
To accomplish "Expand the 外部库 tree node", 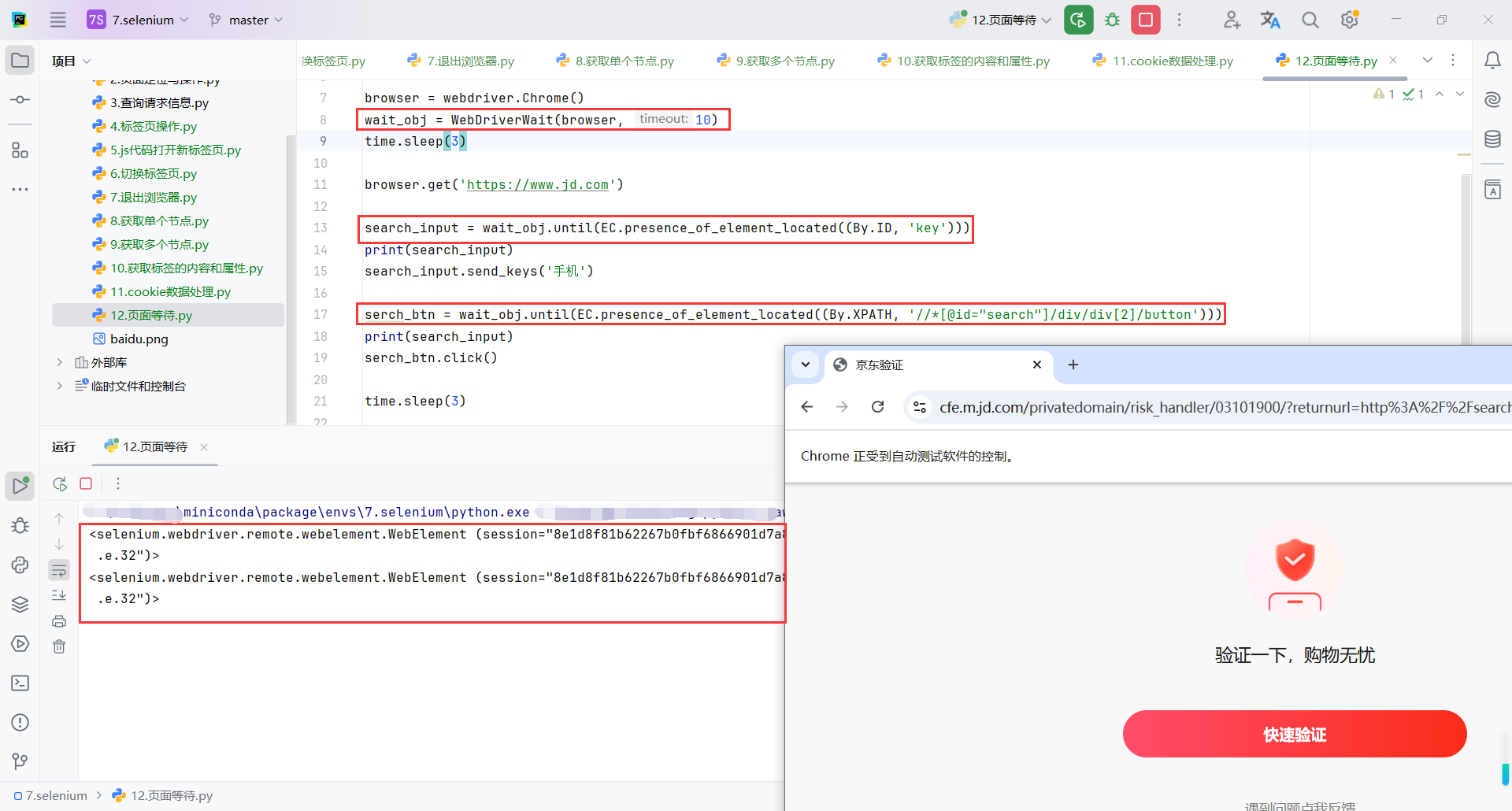I will [59, 362].
